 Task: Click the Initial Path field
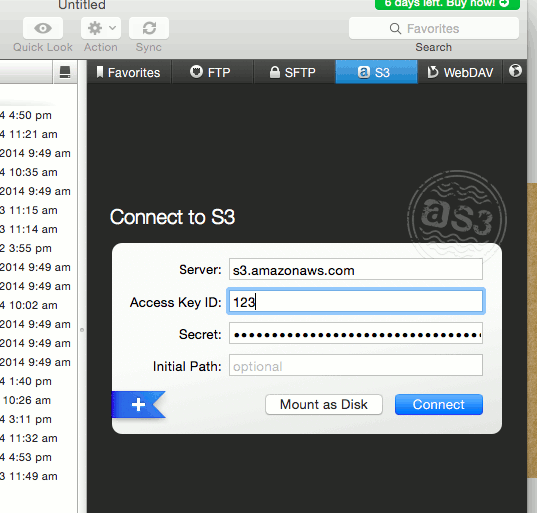click(x=356, y=365)
